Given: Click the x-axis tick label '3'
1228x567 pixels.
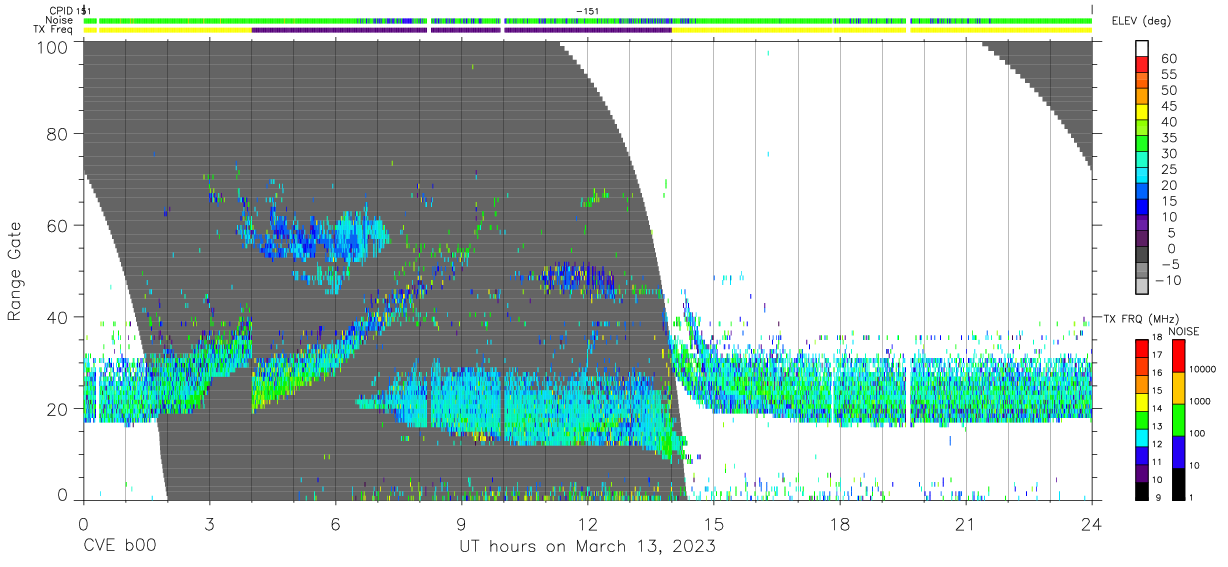Looking at the screenshot, I should click(x=209, y=524).
